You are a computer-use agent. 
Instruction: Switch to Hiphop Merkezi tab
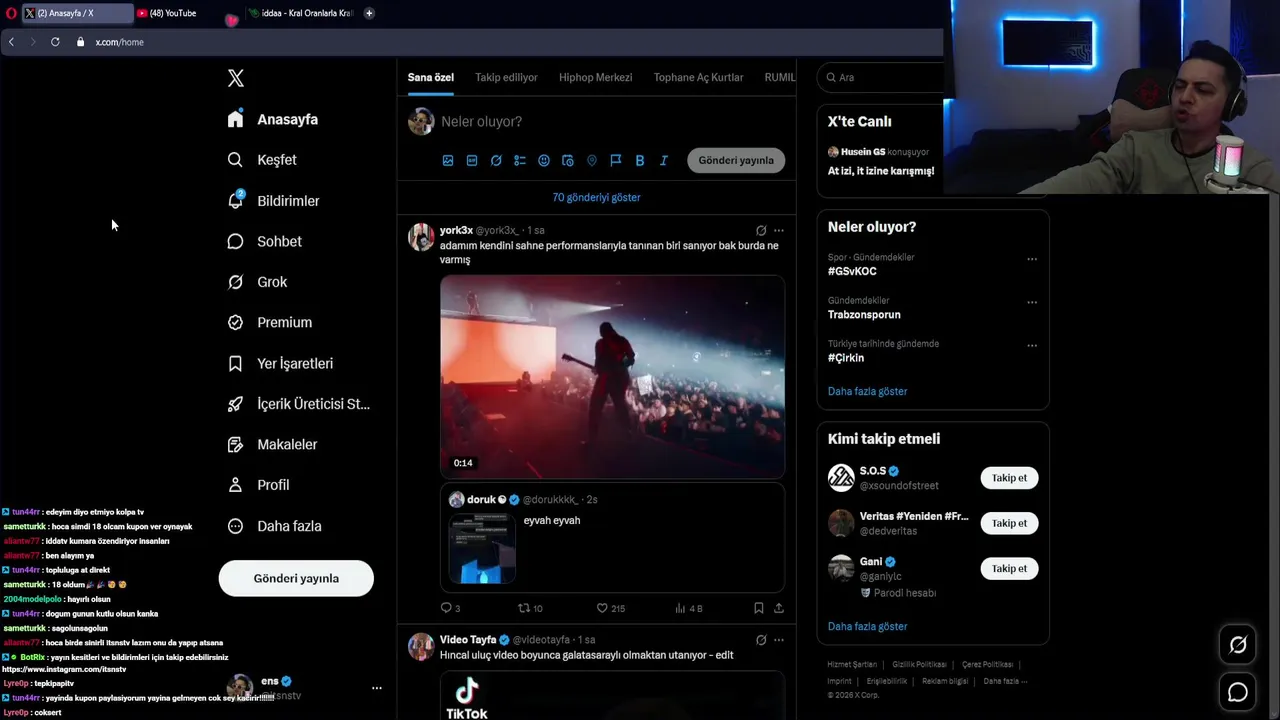coord(595,77)
